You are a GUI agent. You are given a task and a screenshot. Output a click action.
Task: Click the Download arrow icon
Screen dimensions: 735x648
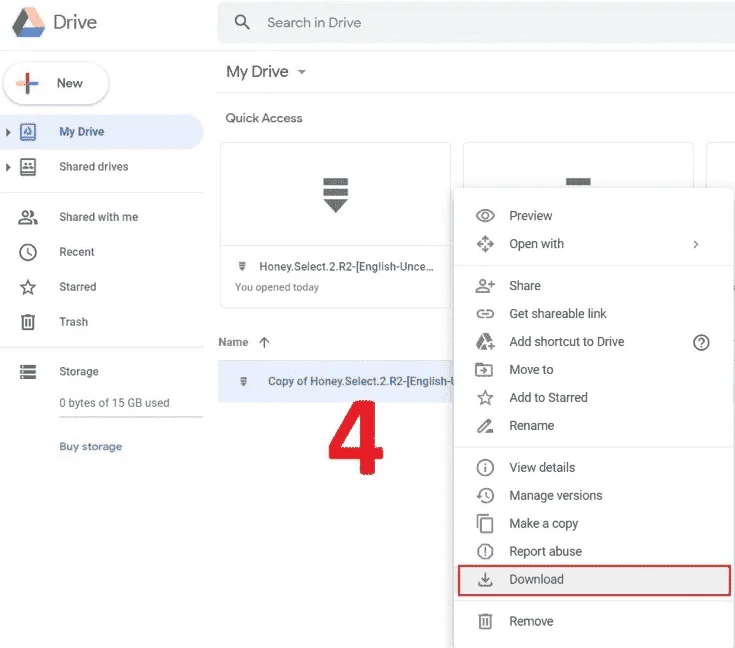pyautogui.click(x=485, y=580)
